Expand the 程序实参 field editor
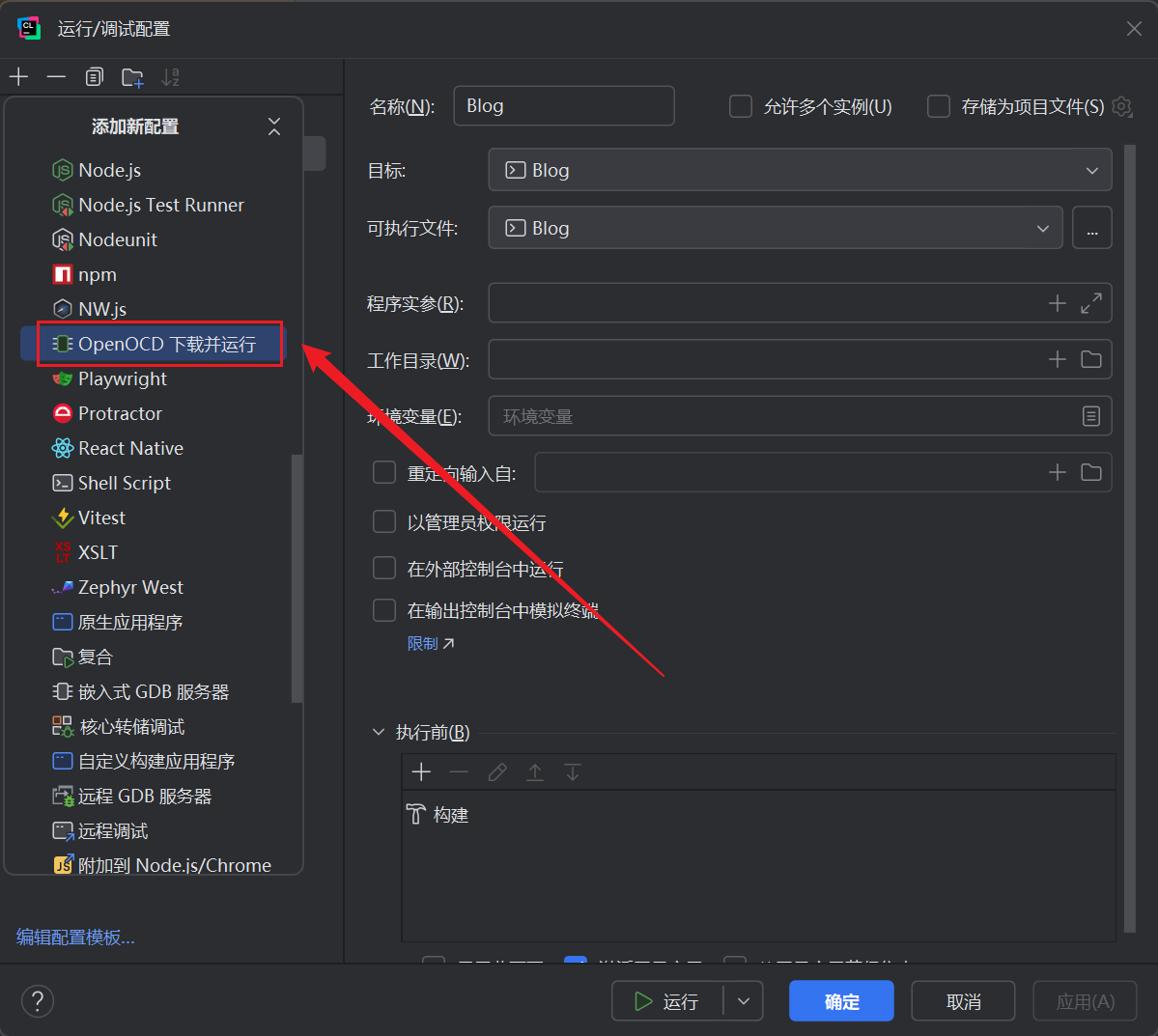 (x=1090, y=303)
